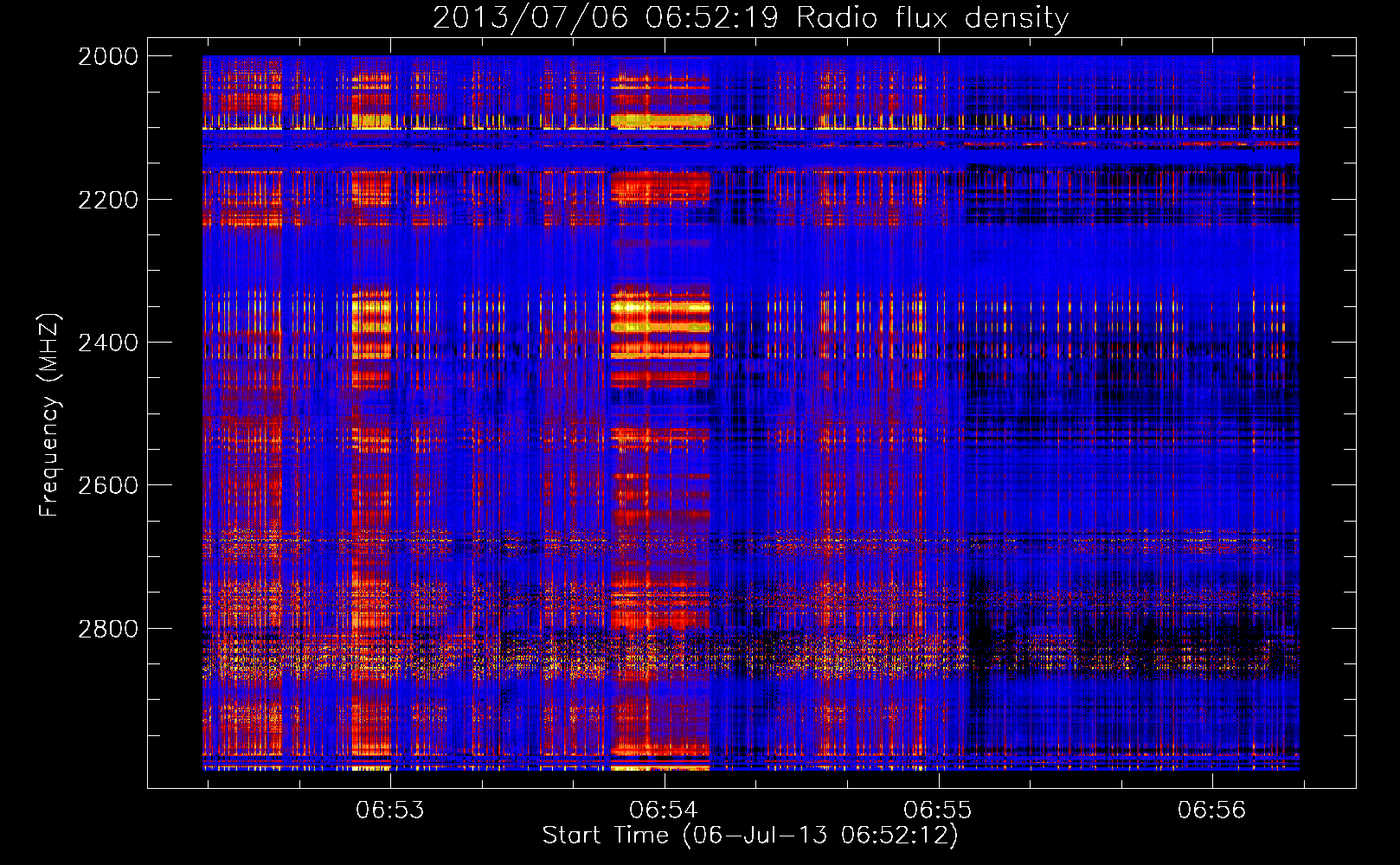This screenshot has width=1400, height=865.
Task: Click the 06:53 time tick label
Action: point(390,810)
